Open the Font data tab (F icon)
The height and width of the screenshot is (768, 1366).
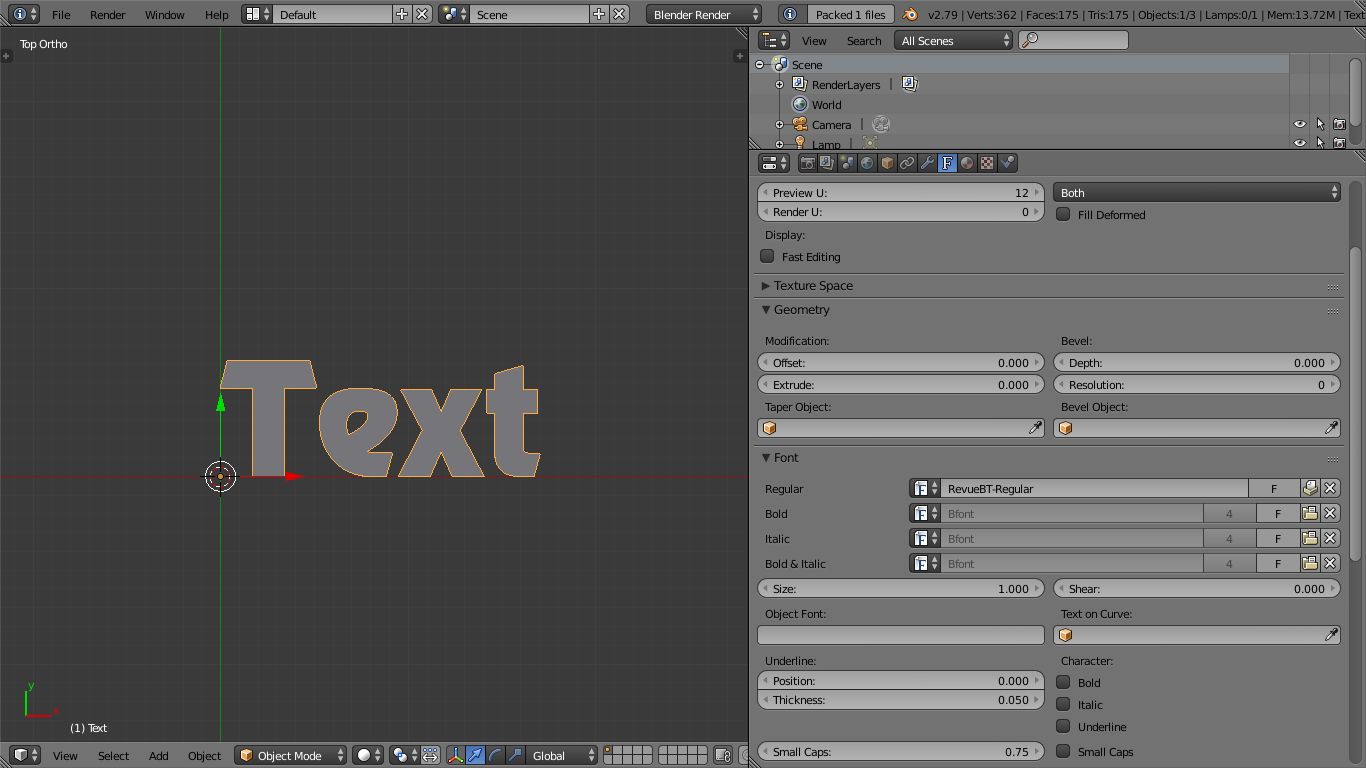[948, 163]
